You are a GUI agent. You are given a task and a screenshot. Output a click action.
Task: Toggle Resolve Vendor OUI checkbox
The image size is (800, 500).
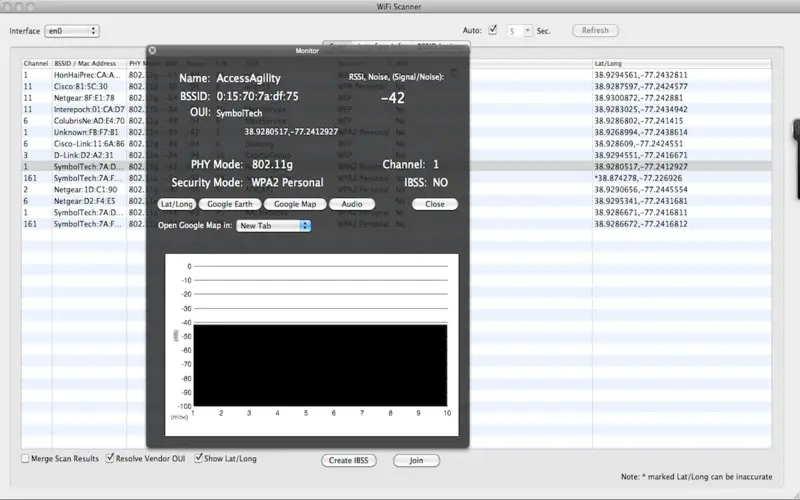(x=110, y=458)
